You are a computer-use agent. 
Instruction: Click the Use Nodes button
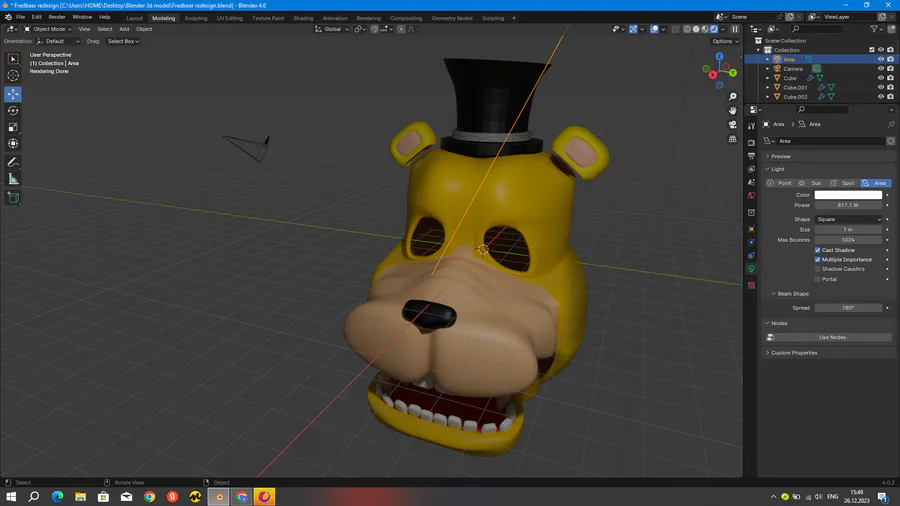pyautogui.click(x=832, y=337)
